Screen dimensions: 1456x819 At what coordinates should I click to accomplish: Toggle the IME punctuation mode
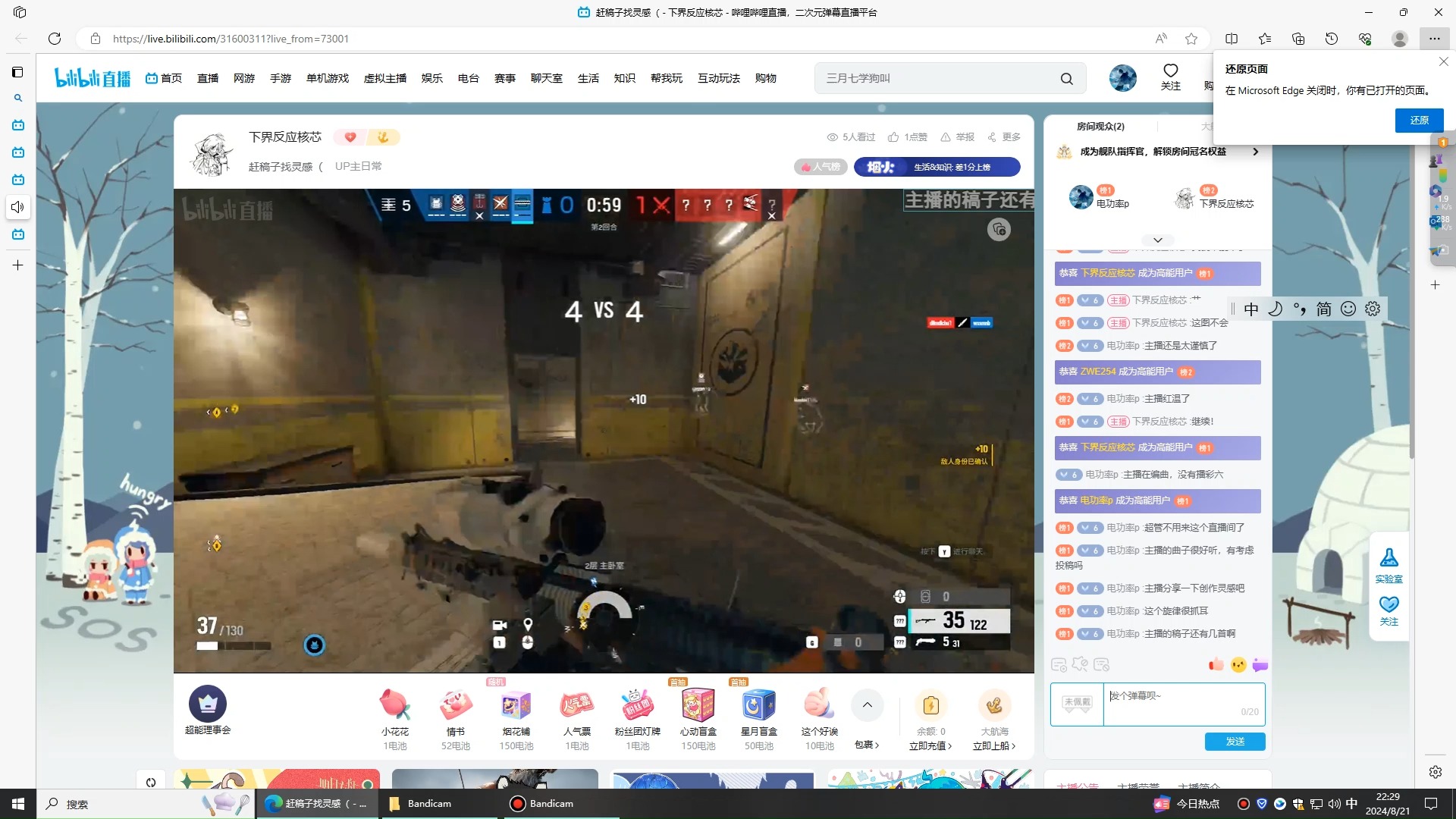[x=1300, y=309]
